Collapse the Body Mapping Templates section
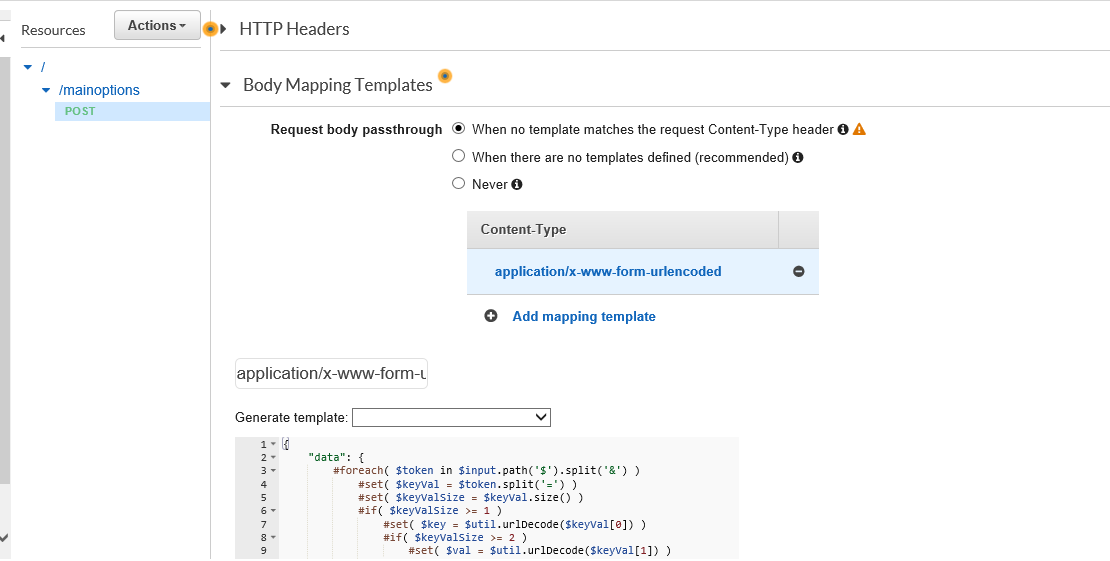 (226, 86)
